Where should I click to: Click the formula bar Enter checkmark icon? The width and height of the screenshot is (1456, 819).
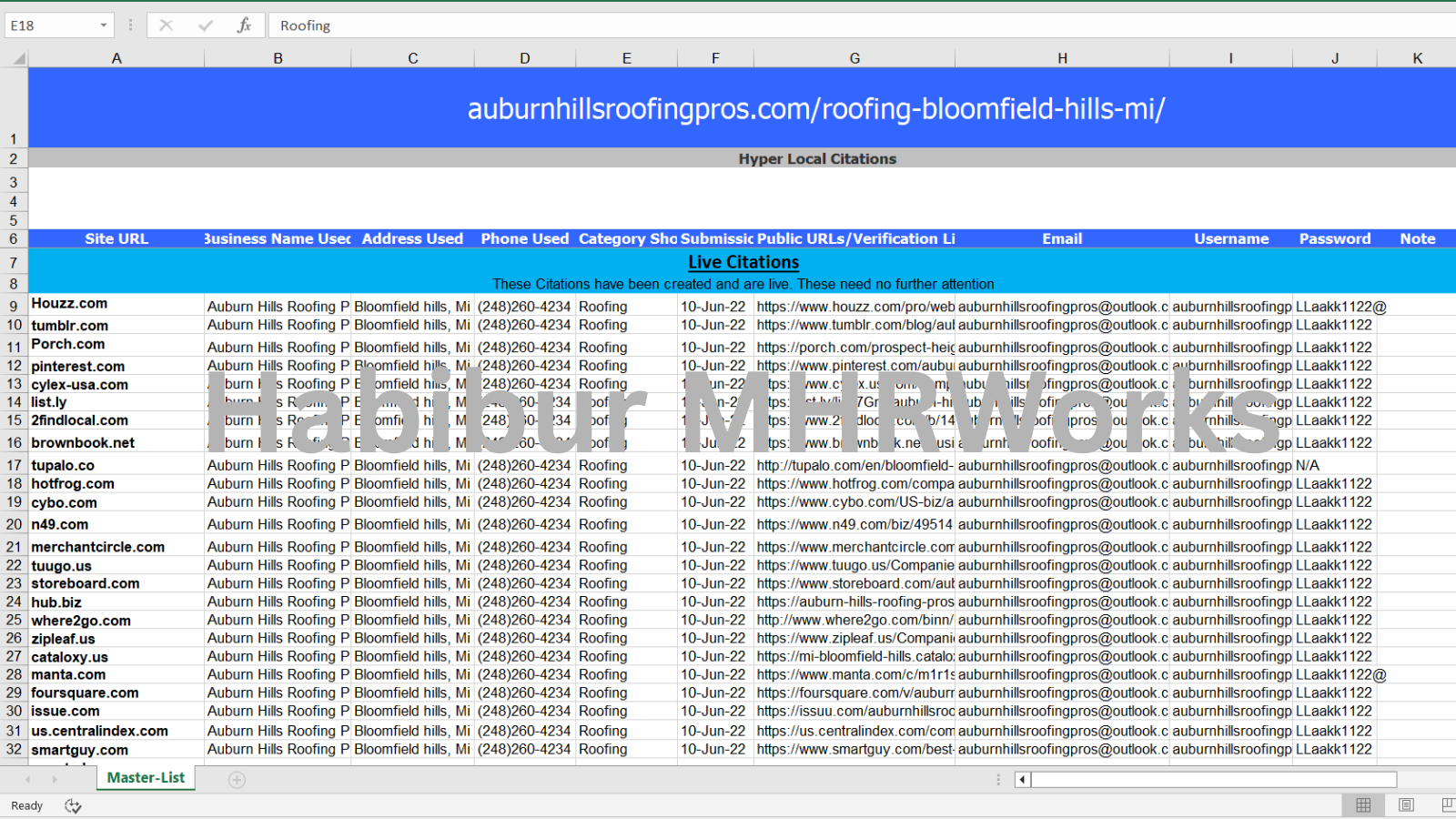pyautogui.click(x=205, y=25)
